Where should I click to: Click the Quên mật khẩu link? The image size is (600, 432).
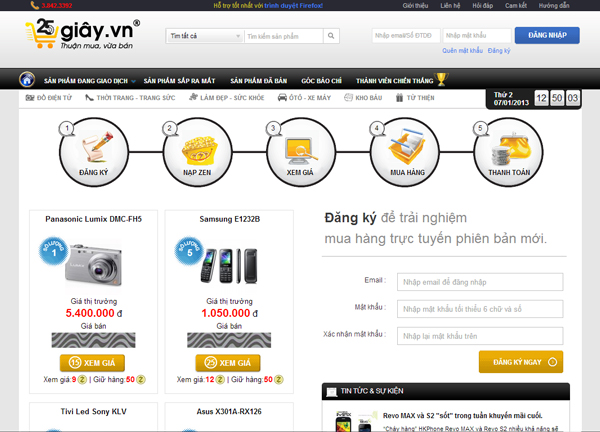(462, 51)
